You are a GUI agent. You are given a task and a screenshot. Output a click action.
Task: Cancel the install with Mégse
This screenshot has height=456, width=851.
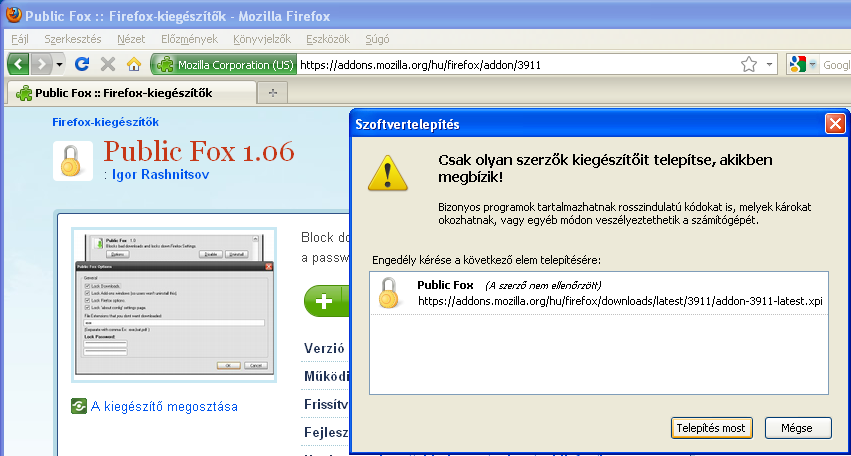798,428
